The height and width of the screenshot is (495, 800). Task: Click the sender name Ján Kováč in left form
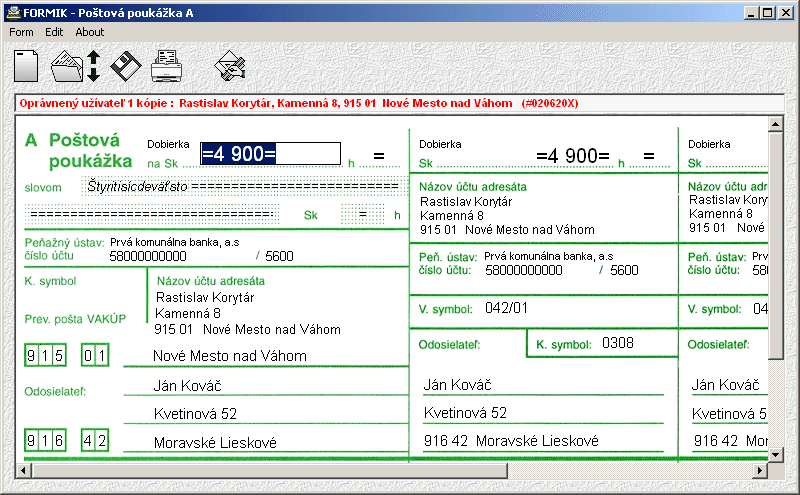click(187, 386)
